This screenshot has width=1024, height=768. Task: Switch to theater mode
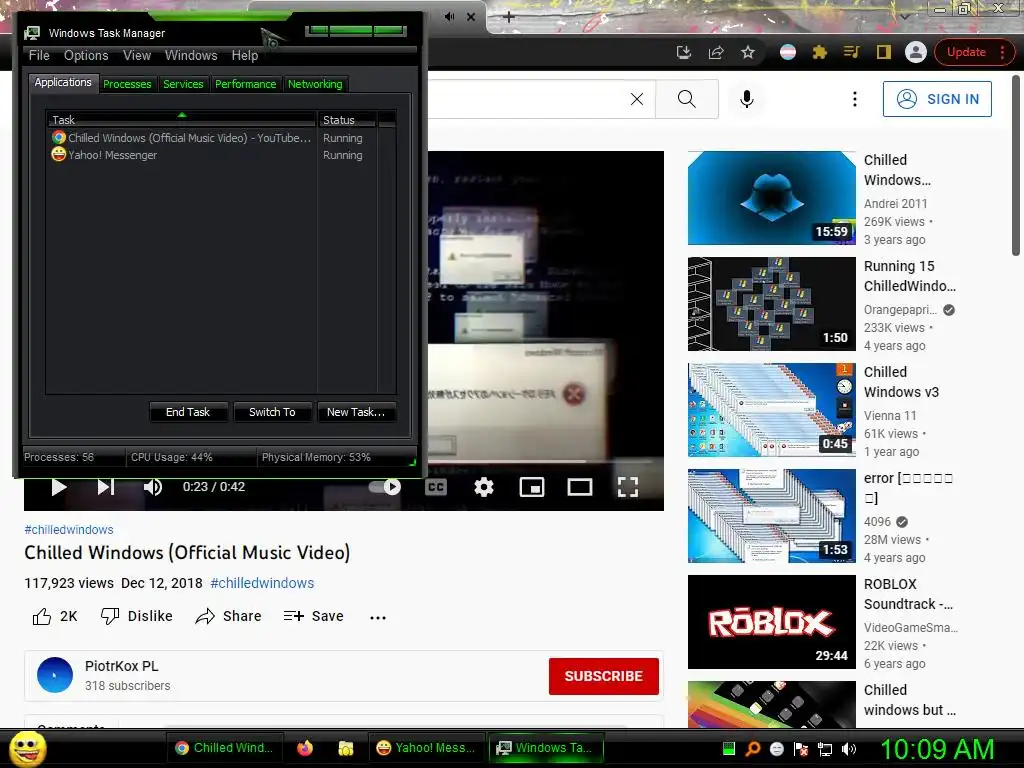click(x=579, y=487)
